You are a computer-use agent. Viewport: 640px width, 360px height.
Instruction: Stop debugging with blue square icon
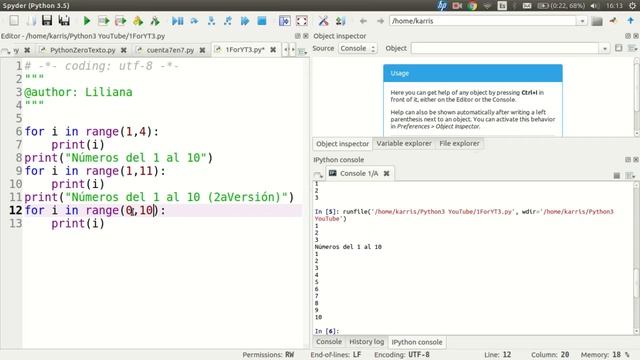pyautogui.click(x=262, y=20)
